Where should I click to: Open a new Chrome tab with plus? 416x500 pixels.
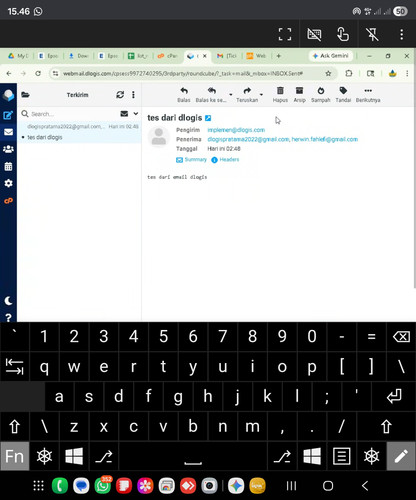click(x=279, y=56)
